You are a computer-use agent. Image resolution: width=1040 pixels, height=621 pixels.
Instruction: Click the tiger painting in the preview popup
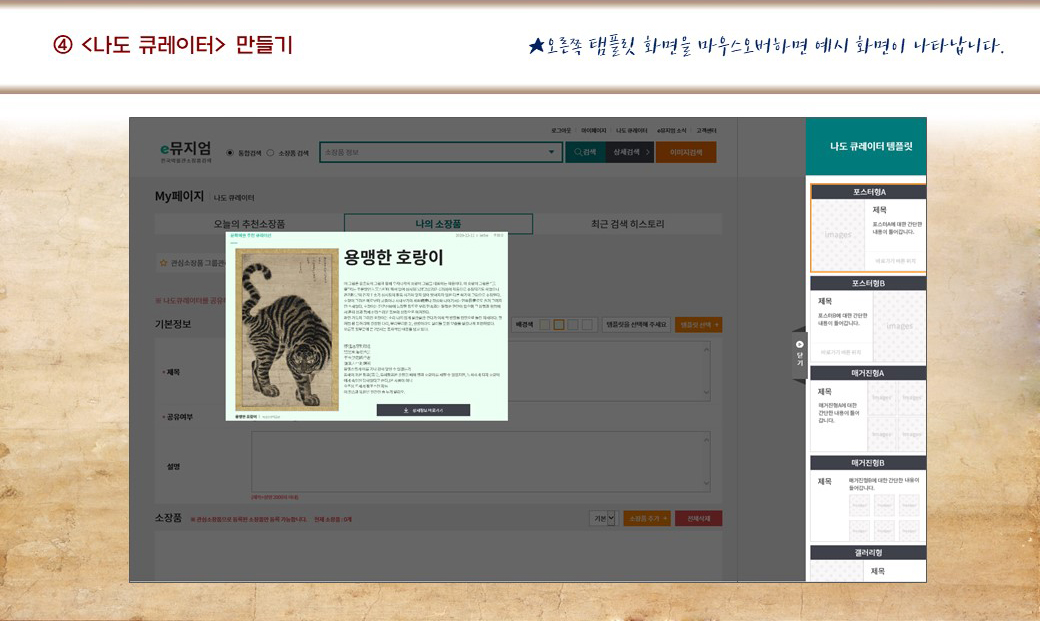287,329
